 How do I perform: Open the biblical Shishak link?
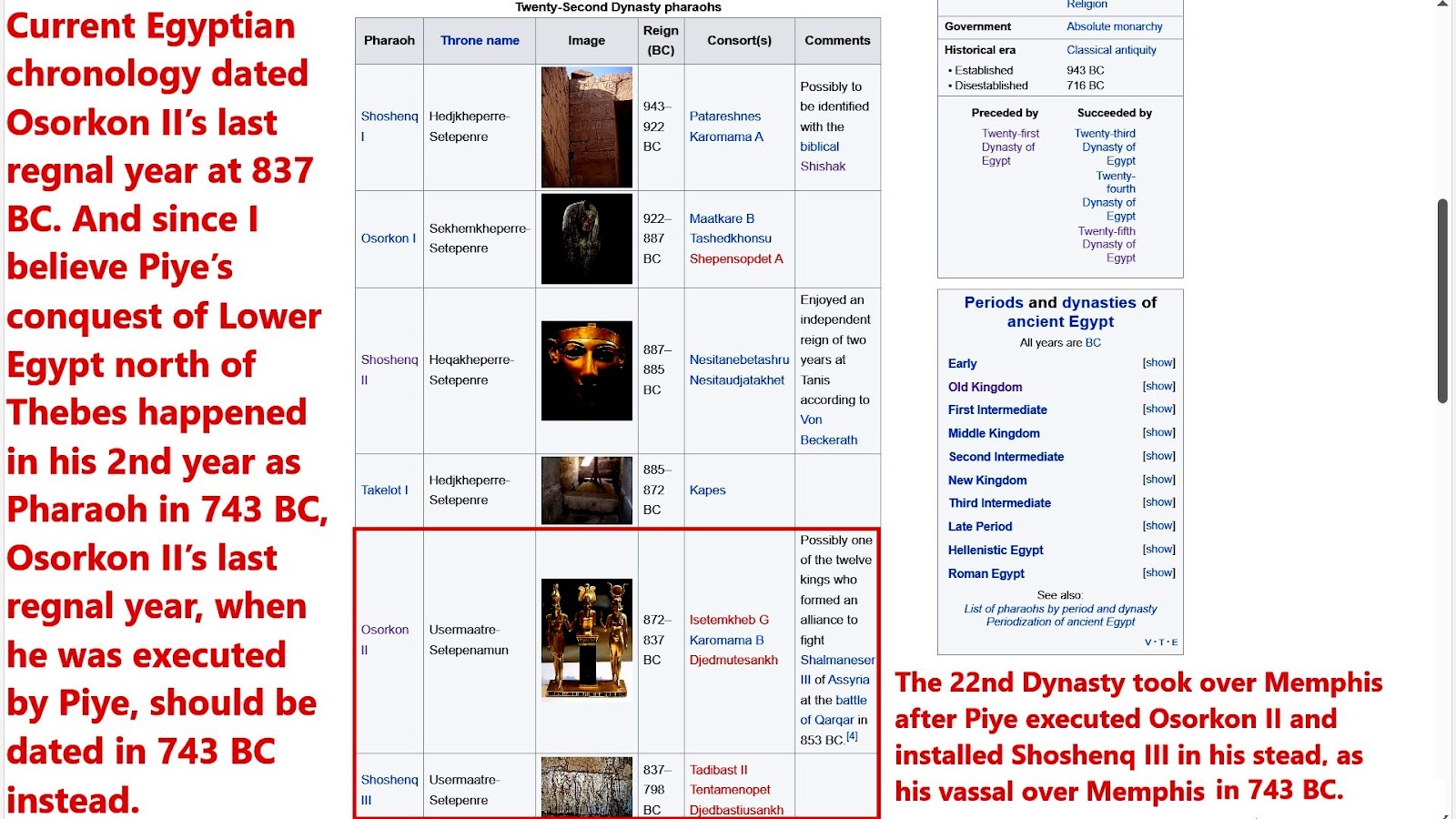[823, 157]
